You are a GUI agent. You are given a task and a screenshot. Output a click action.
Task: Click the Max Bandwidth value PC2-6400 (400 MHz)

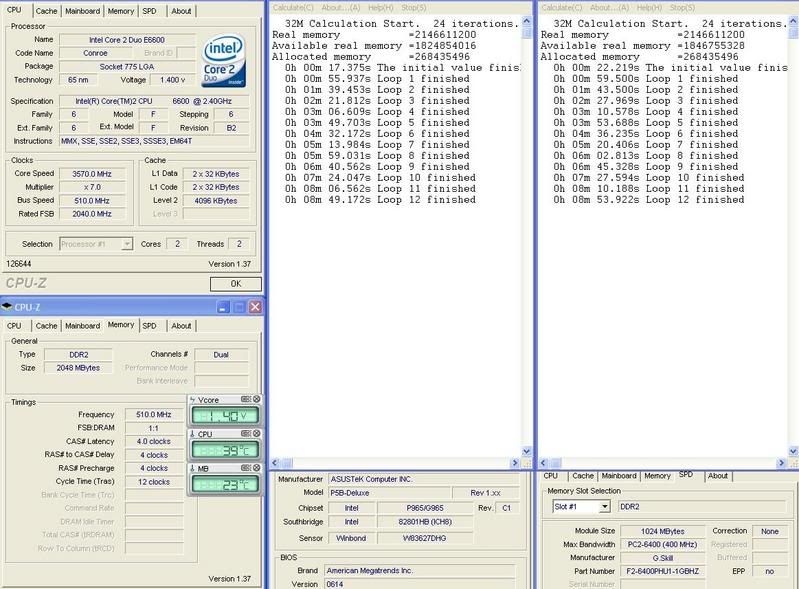[662, 544]
